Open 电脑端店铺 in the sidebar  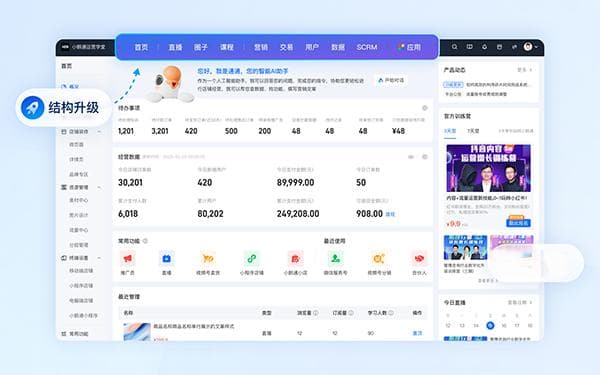(81, 301)
